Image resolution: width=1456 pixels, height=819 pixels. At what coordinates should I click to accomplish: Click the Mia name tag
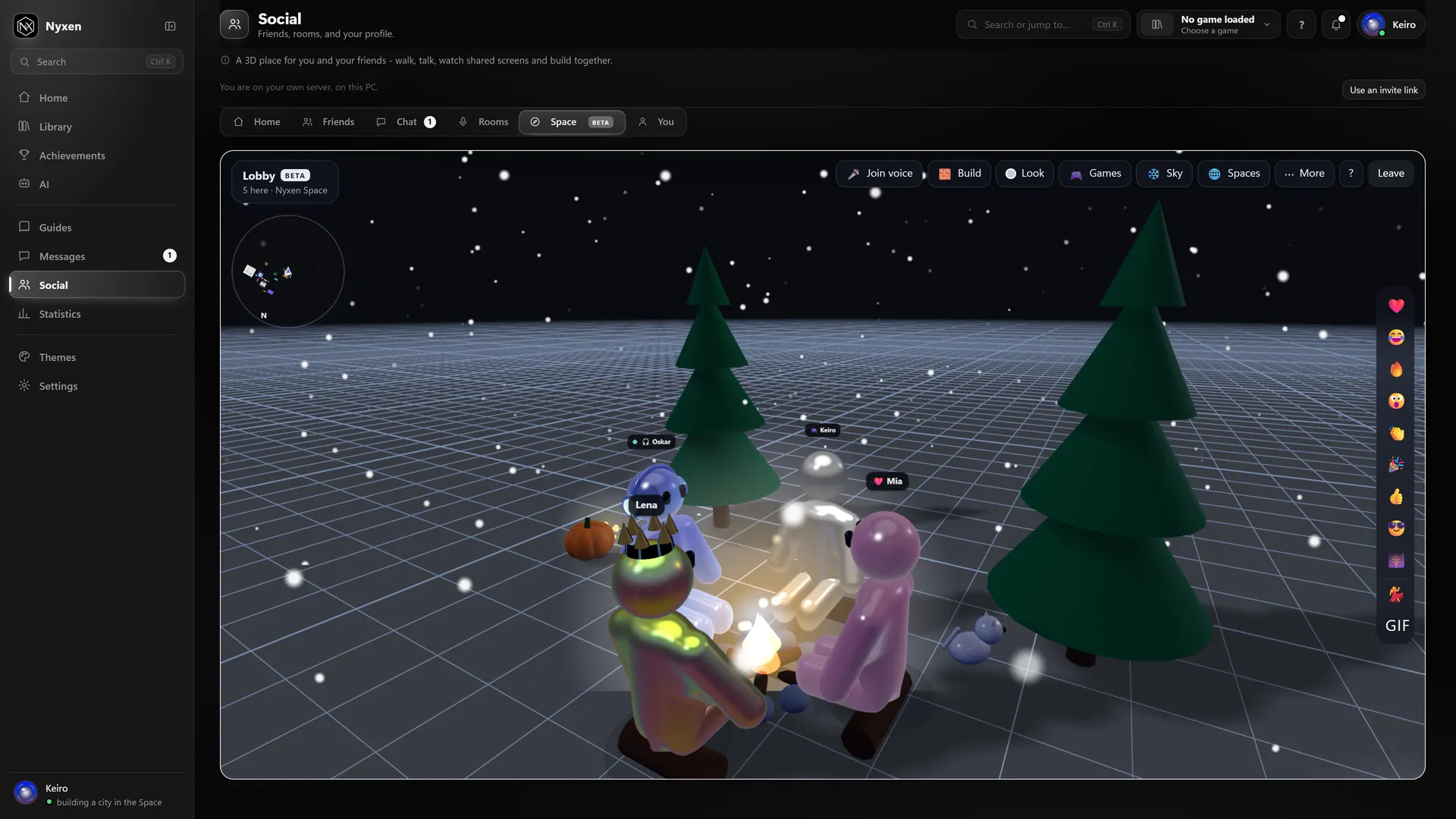pos(887,482)
